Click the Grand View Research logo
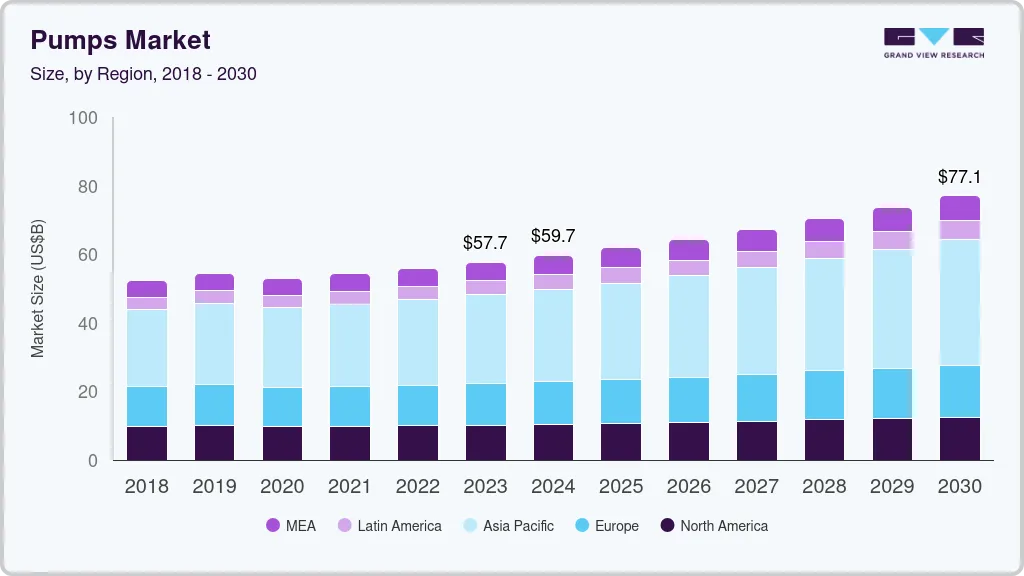 (933, 42)
